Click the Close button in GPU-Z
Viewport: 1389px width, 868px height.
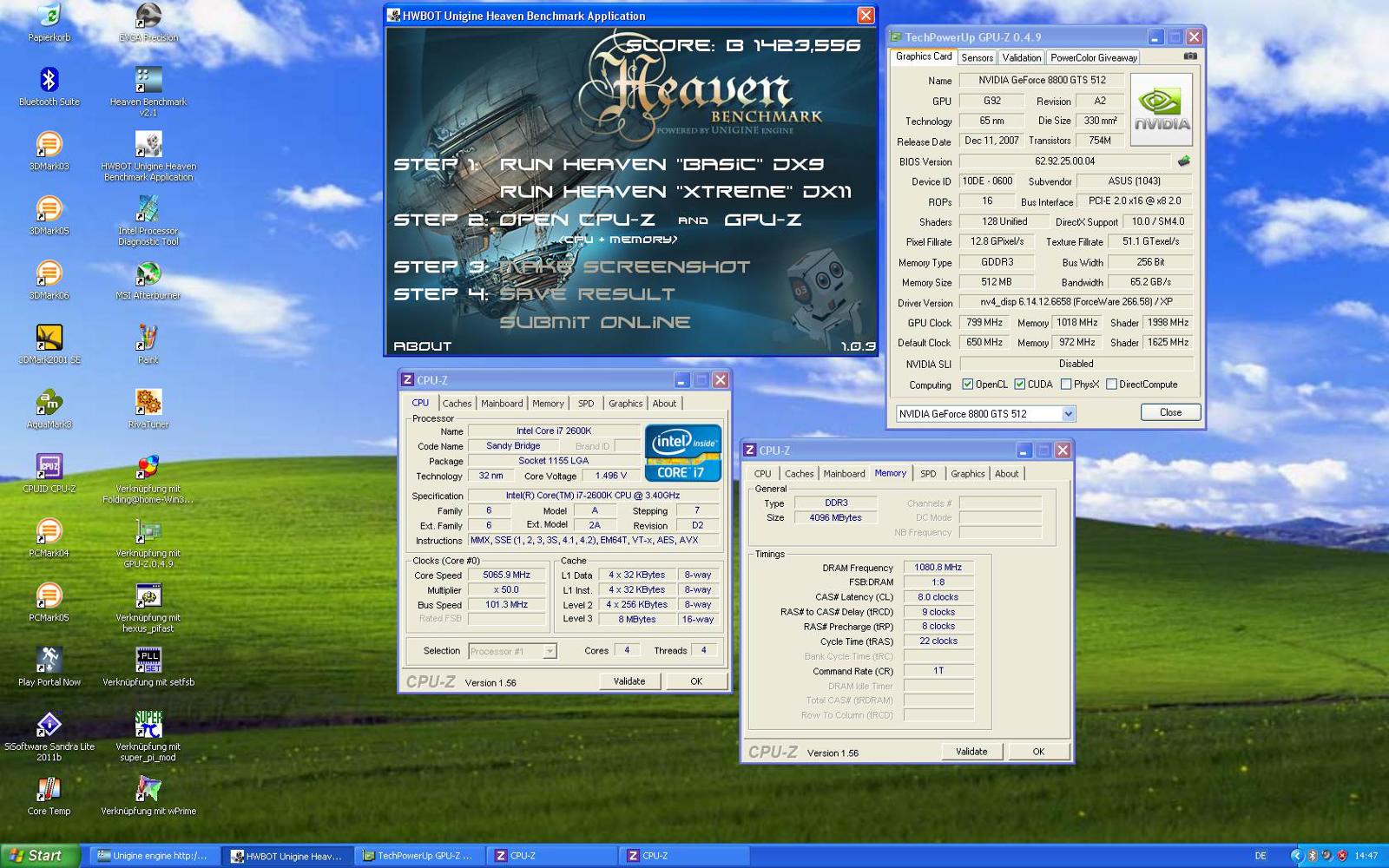1170,412
